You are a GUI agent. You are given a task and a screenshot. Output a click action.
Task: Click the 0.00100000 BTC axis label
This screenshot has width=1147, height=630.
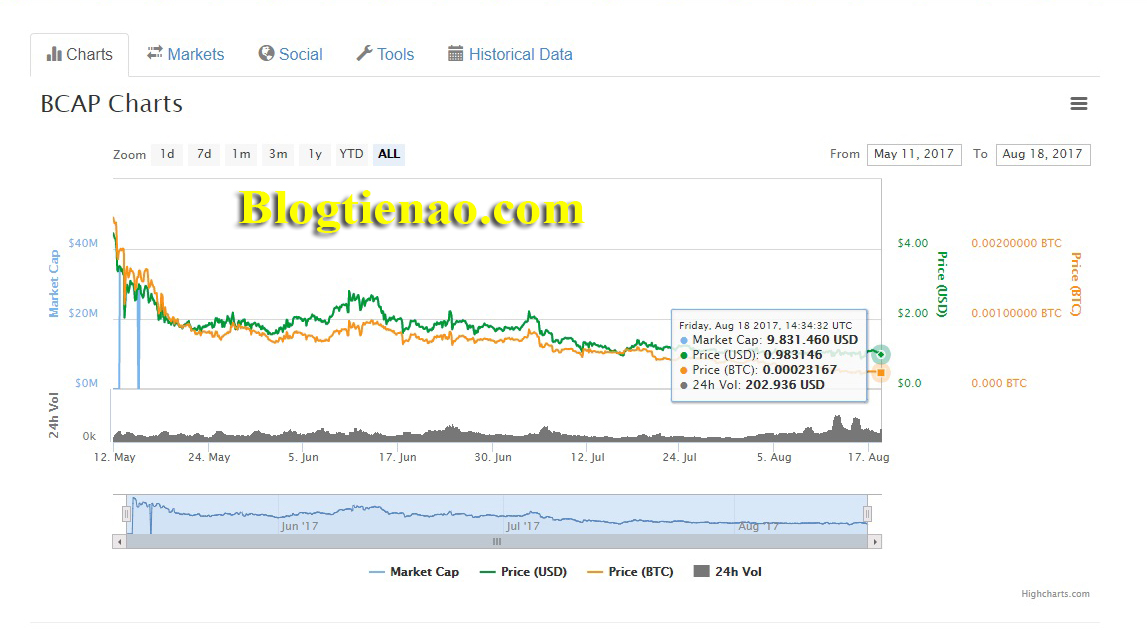coord(1016,313)
